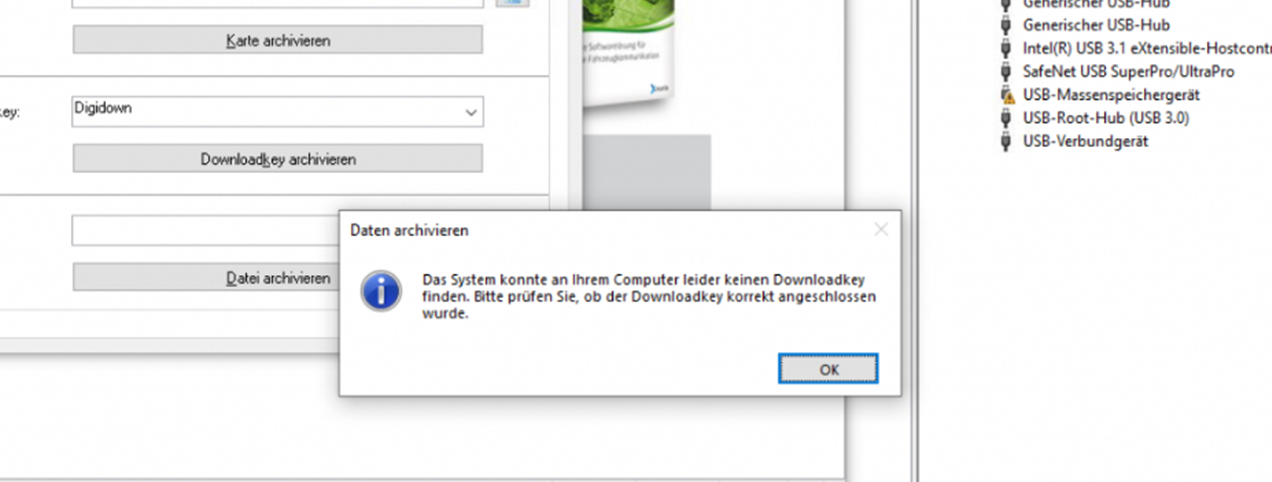This screenshot has width=1272, height=482.
Task: Select the USB-Verbundgerät device name
Action: 1085,141
